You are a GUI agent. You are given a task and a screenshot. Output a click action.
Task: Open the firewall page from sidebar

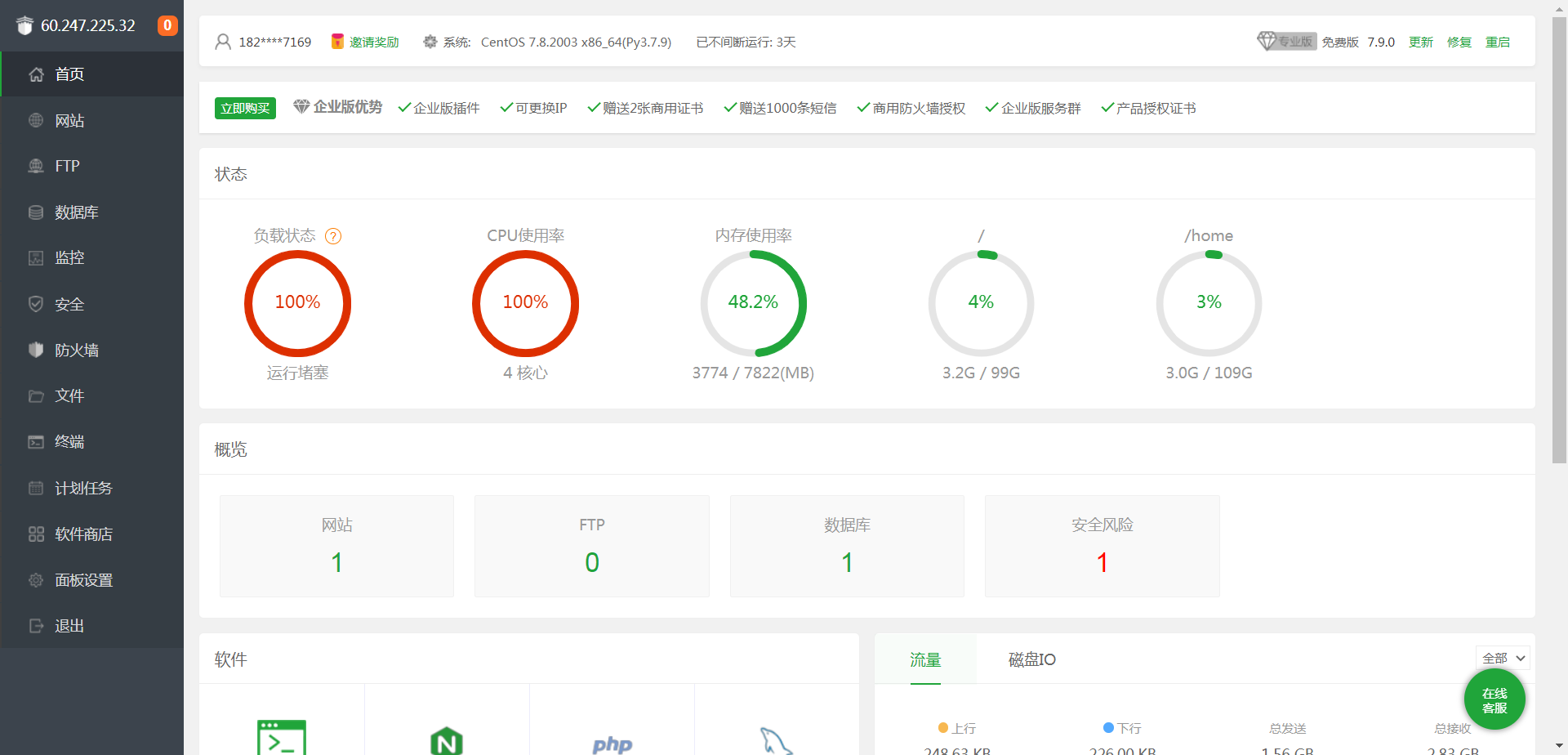(77, 350)
